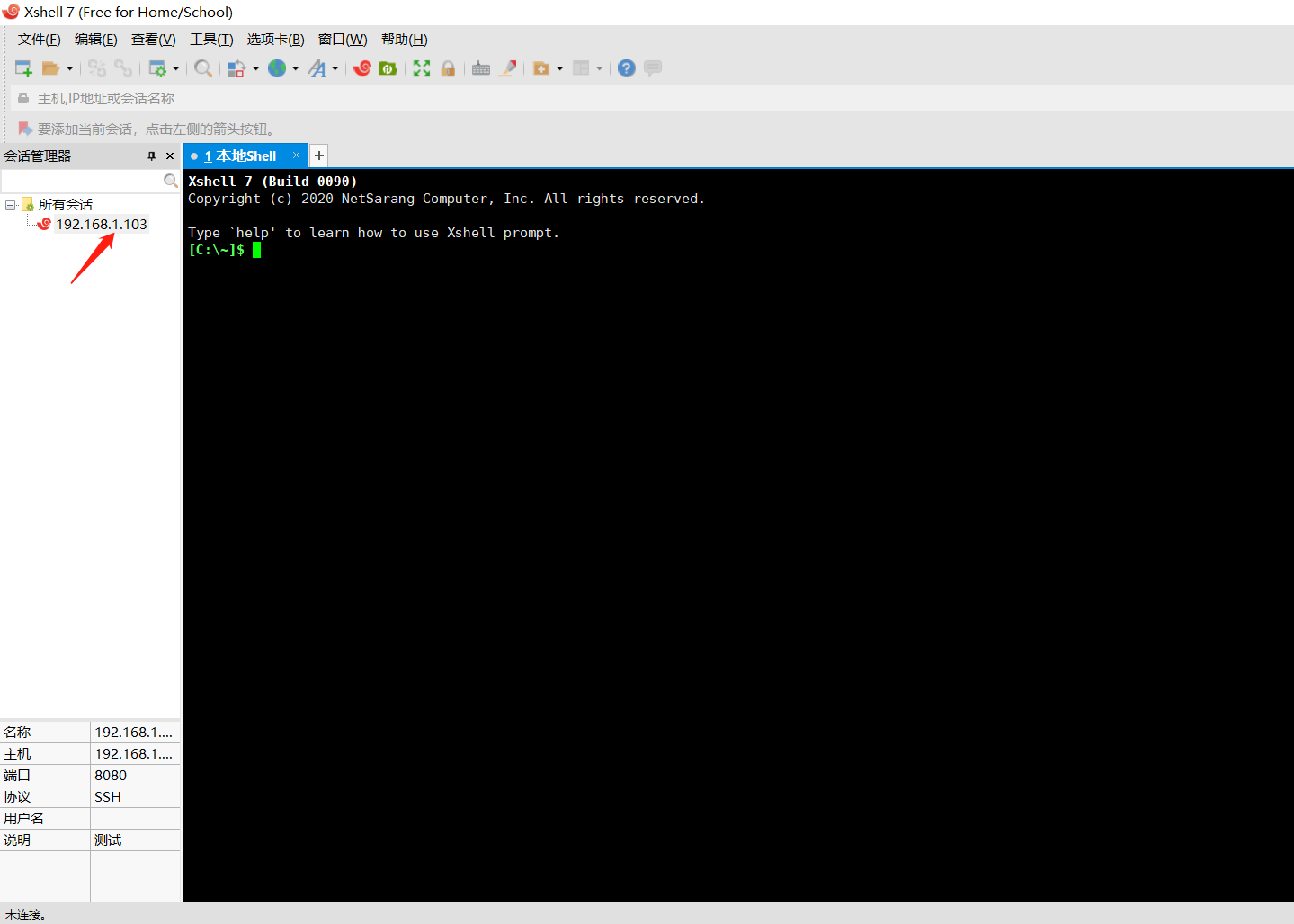The image size is (1294, 924).
Task: Click the 名称 property value cell
Action: pyautogui.click(x=135, y=733)
